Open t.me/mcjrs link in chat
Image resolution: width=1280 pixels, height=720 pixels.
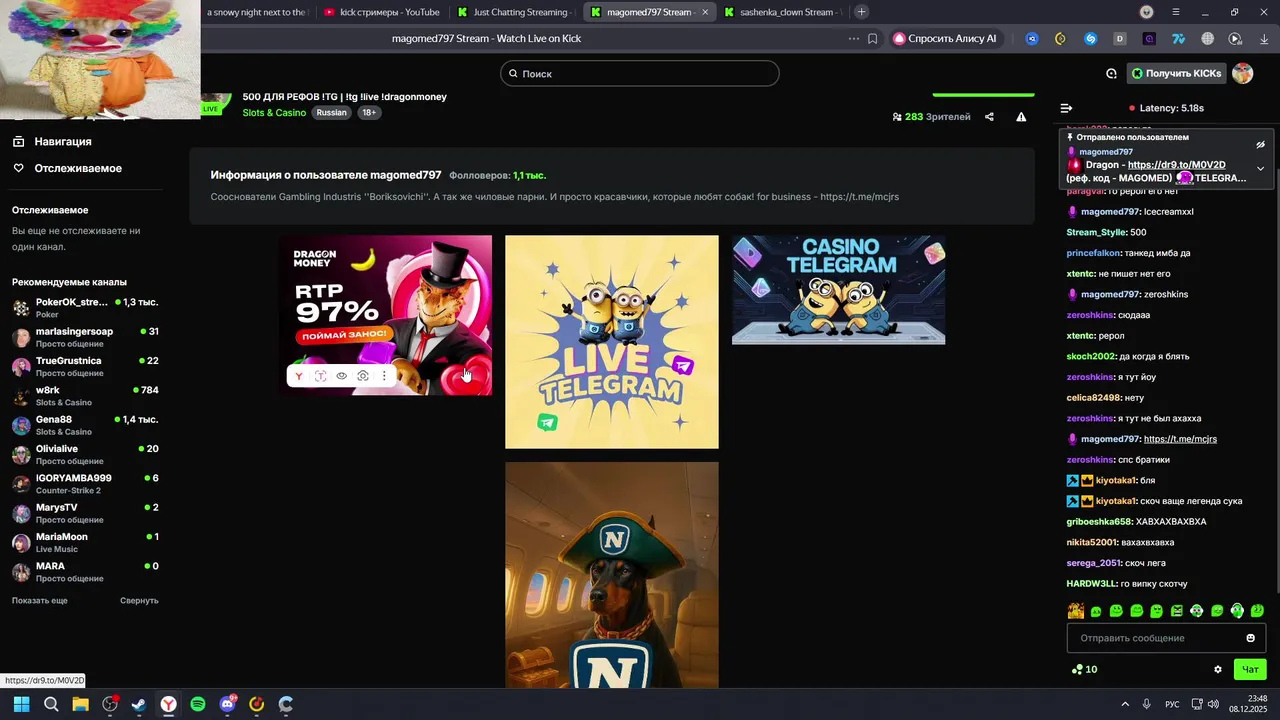[1180, 439]
